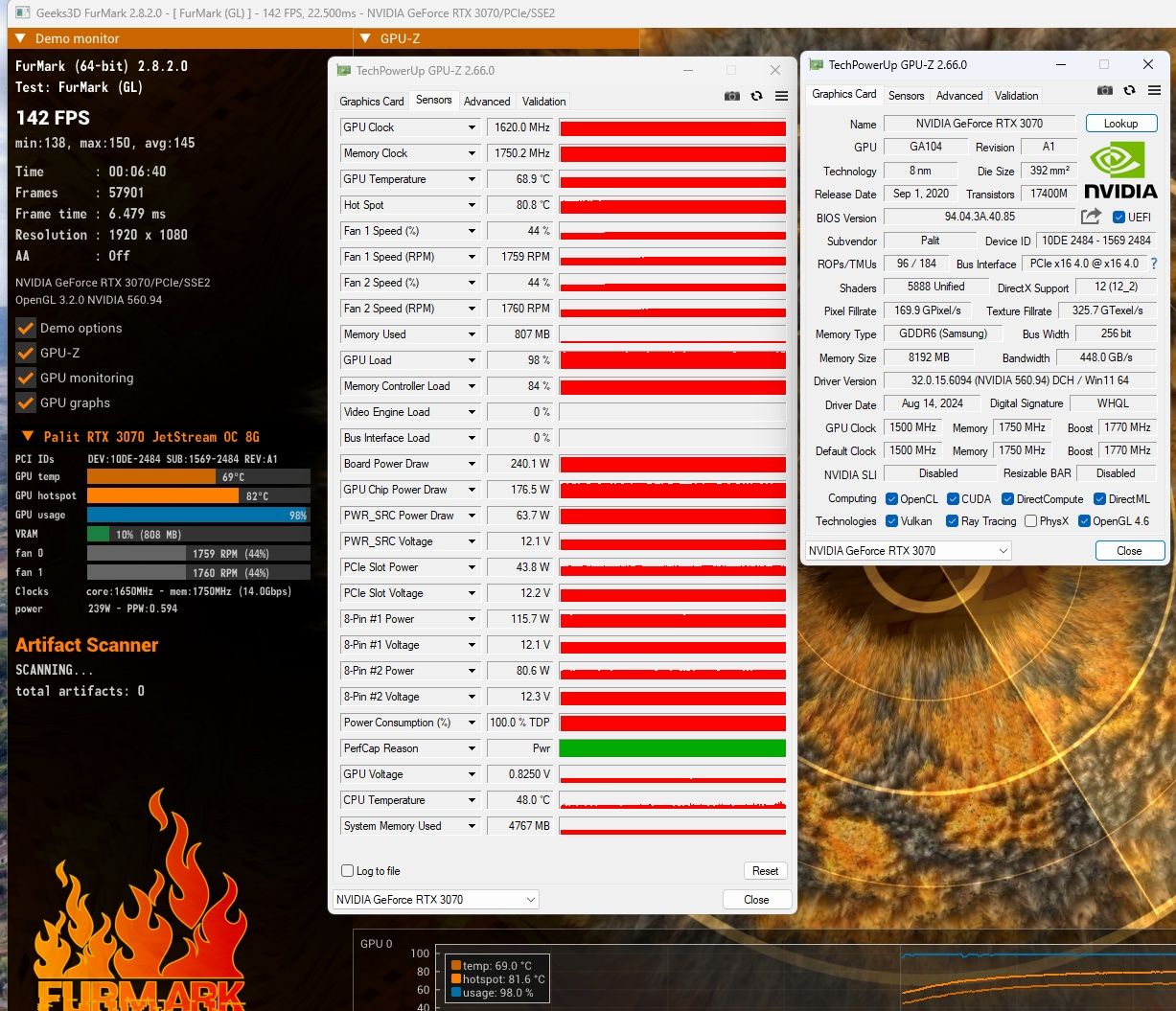Toggle Vulkan checkbox
This screenshot has width=1176, height=1011.
pos(892,521)
